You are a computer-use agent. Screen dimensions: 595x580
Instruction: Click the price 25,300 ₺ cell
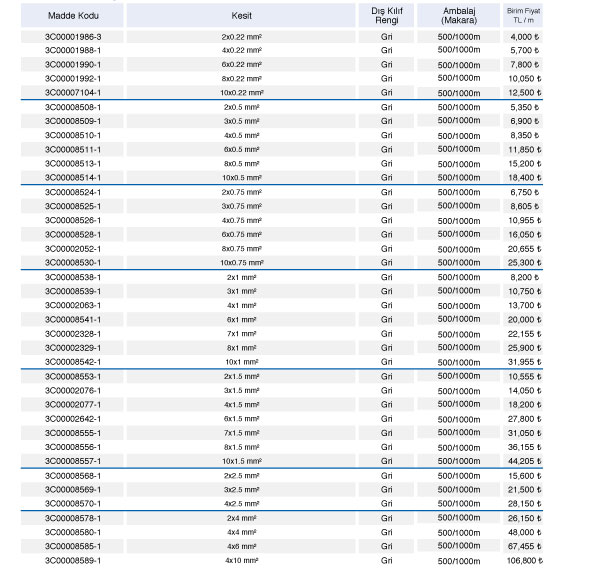523,263
